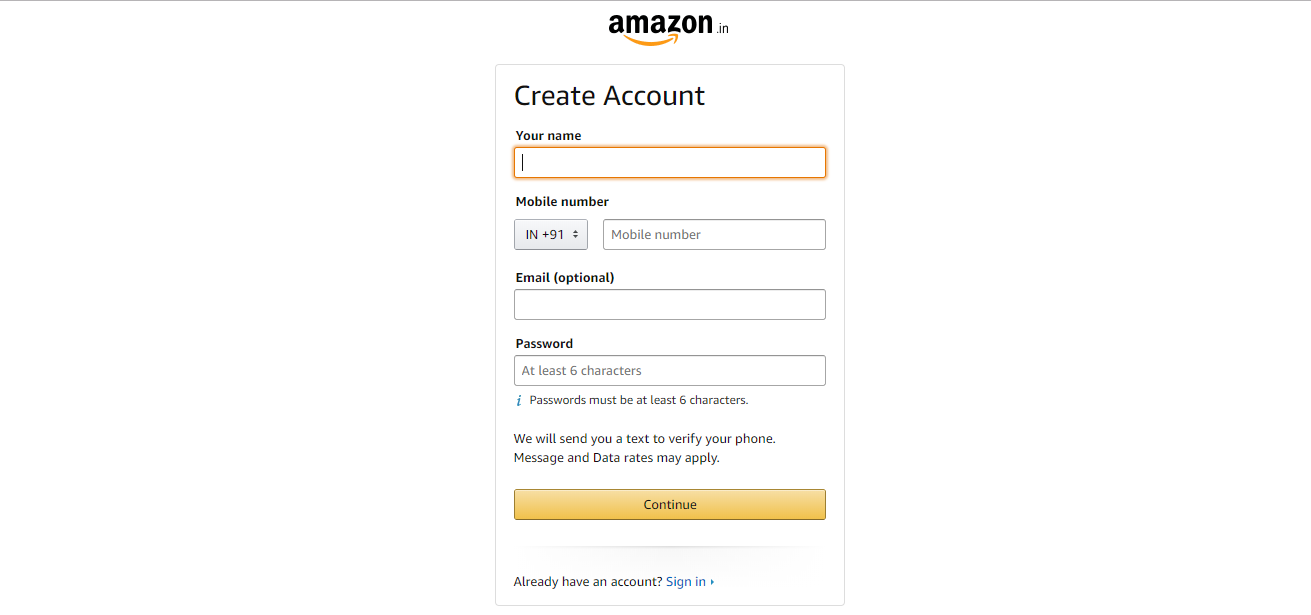
Task: Click the 'Mobile number' field label
Action: (562, 202)
